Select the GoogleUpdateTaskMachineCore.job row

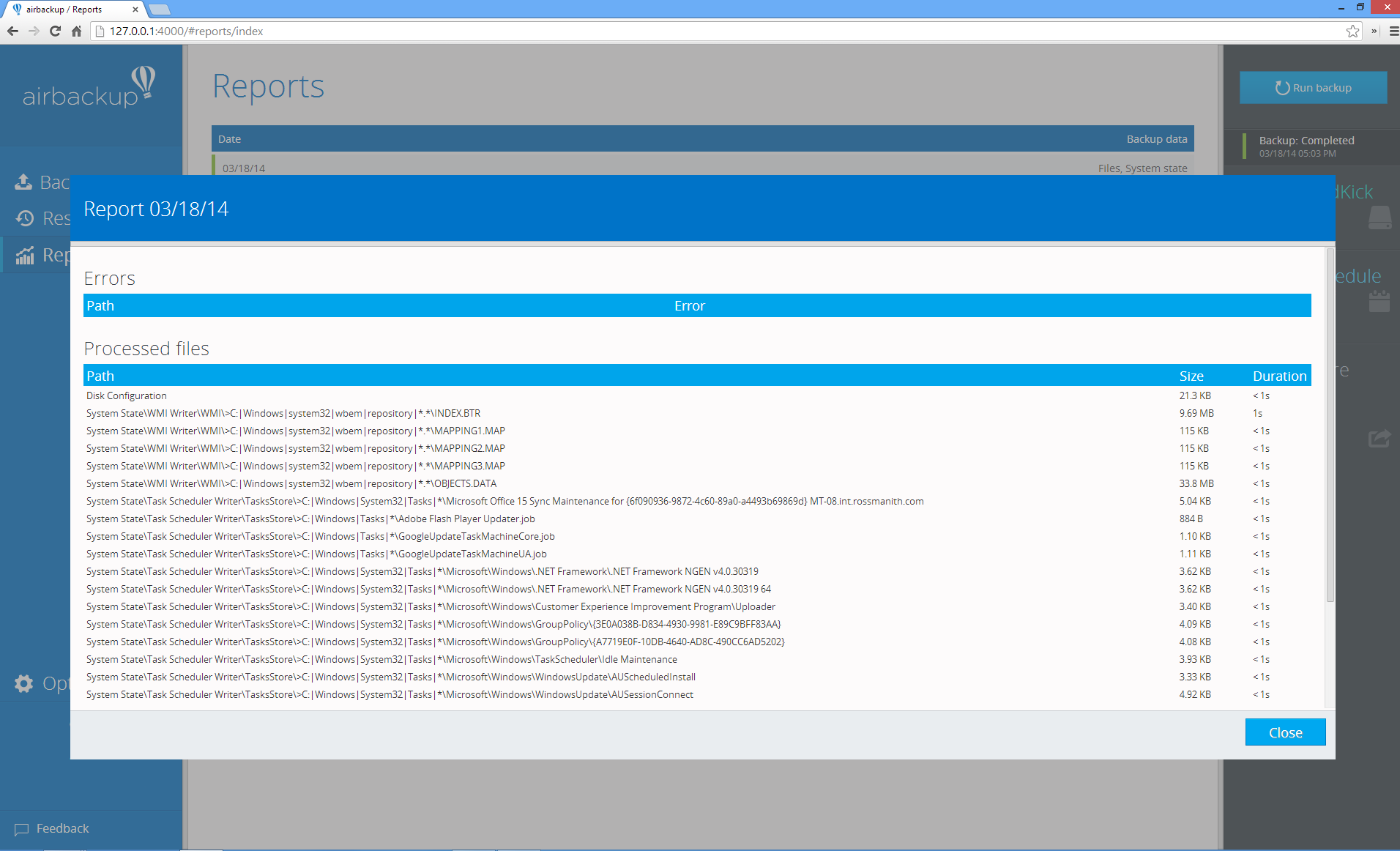697,536
